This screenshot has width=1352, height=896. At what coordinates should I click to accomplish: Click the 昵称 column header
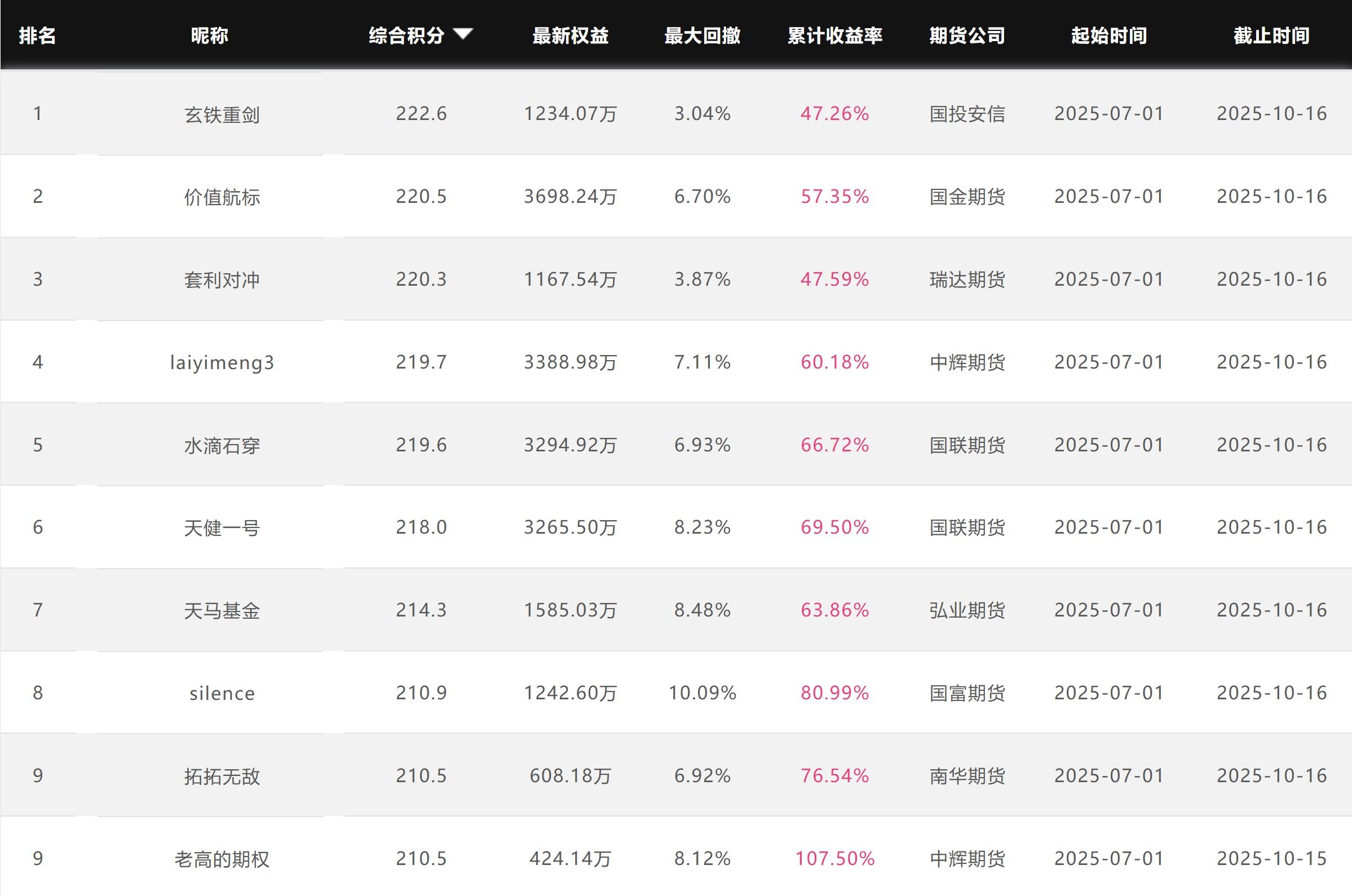209,36
